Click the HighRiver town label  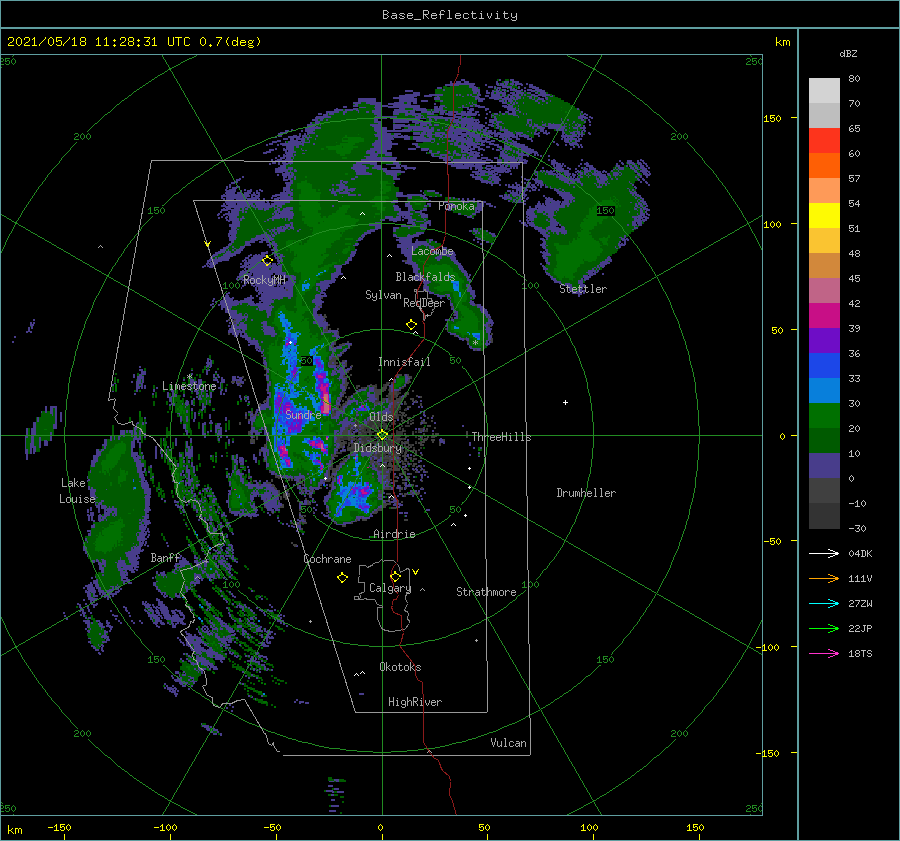click(414, 702)
